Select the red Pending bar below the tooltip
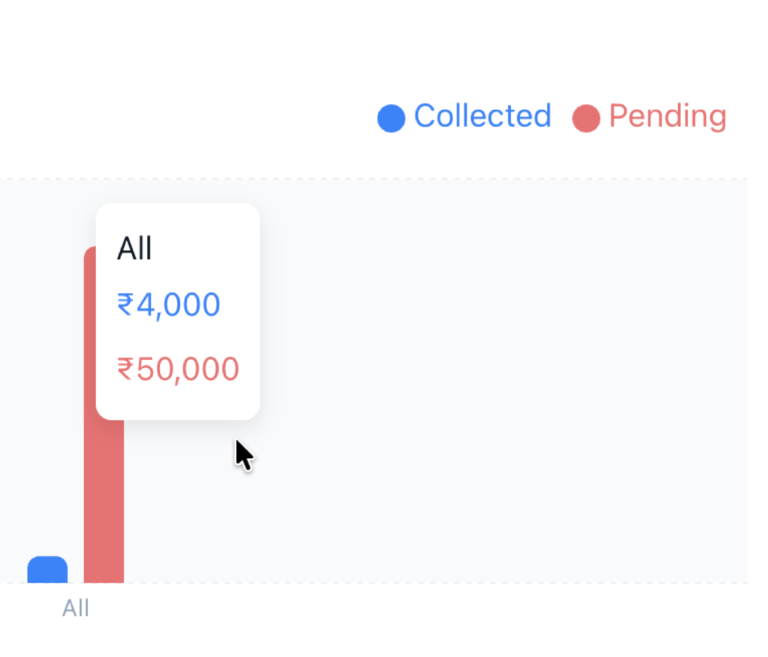This screenshot has height=657, width=768. point(104,500)
